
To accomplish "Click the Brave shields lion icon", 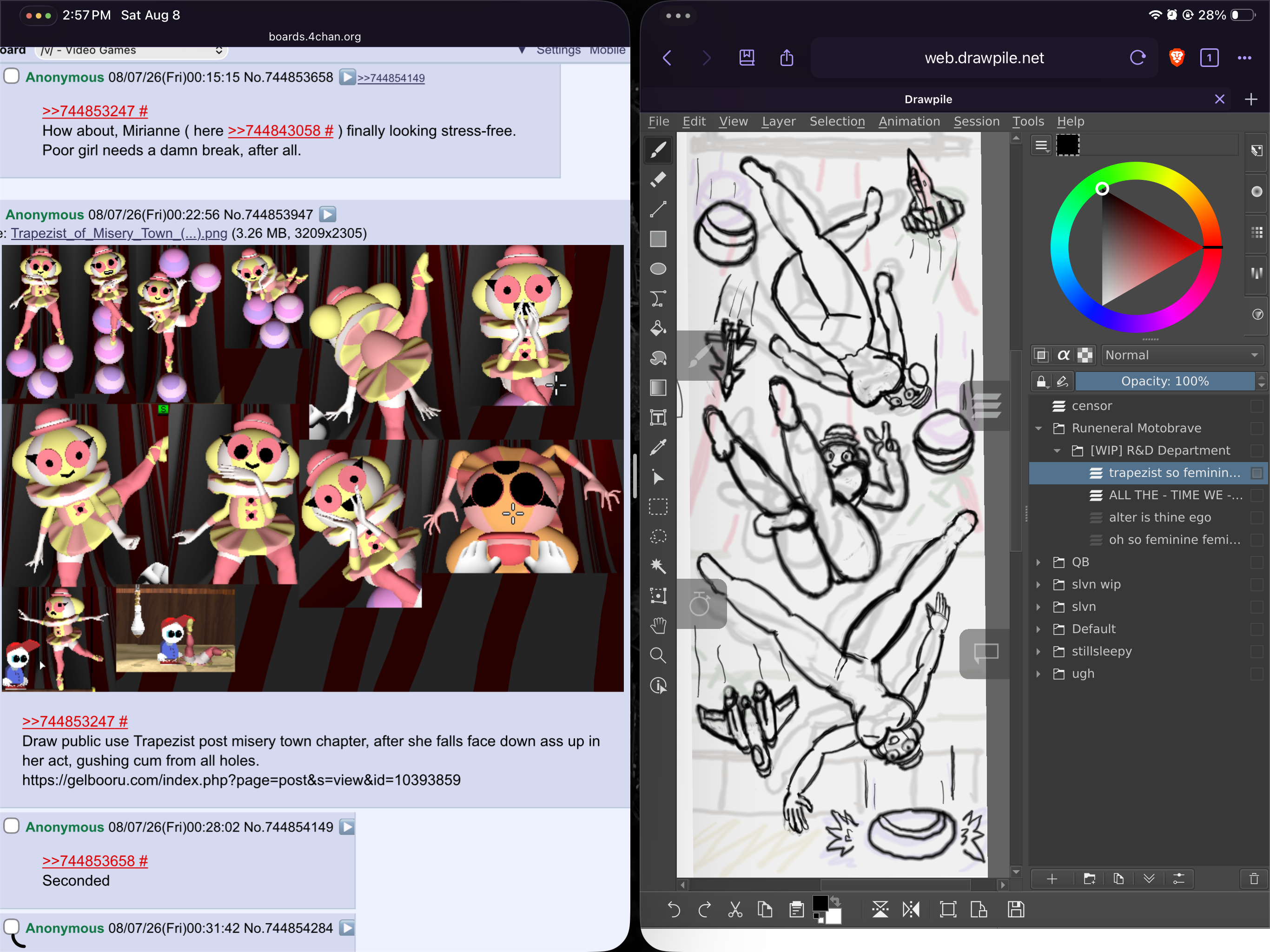I will pos(1177,58).
